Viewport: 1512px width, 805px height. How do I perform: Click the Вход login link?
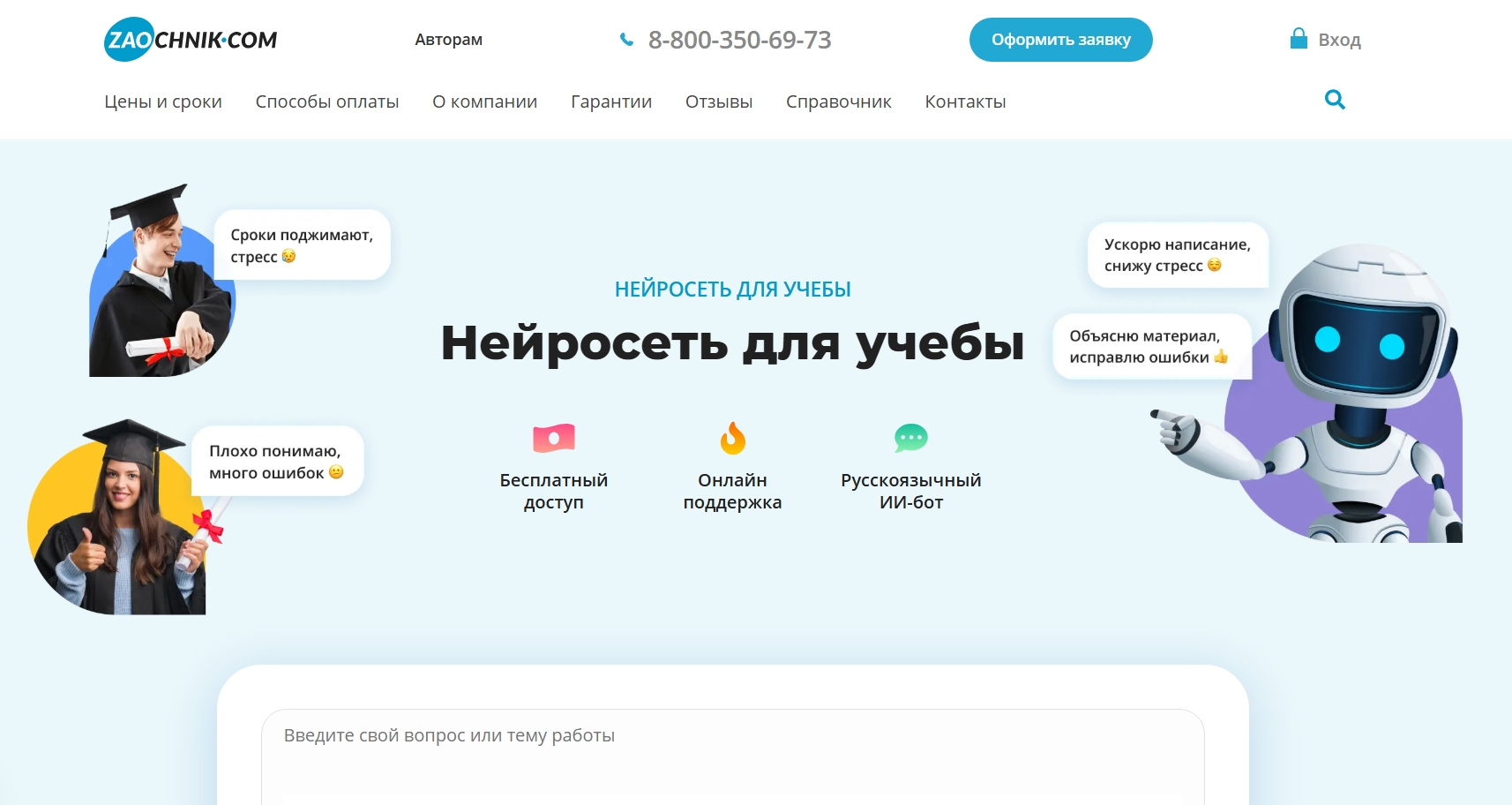click(1339, 40)
